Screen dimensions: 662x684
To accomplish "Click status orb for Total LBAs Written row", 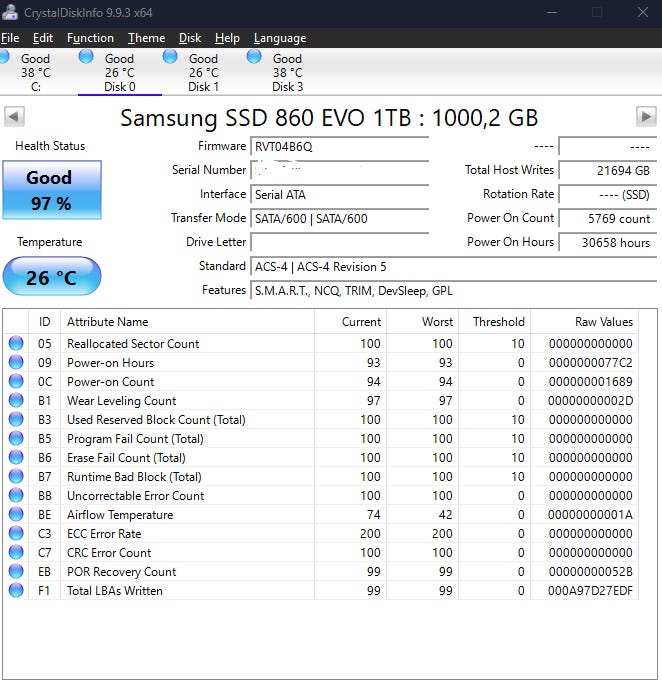I will pos(16,590).
